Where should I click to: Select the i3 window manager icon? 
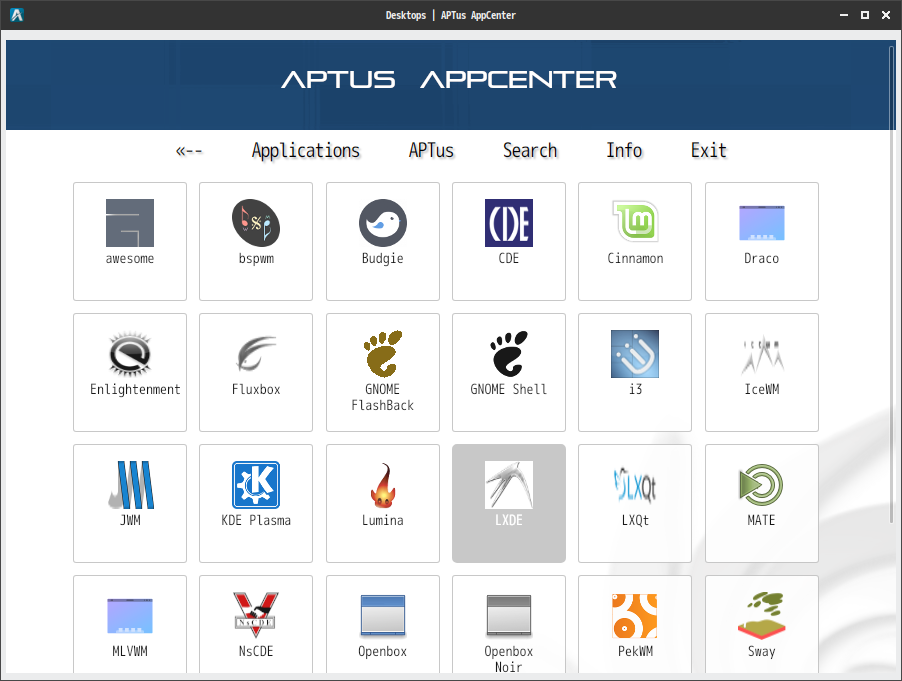pyautogui.click(x=635, y=354)
